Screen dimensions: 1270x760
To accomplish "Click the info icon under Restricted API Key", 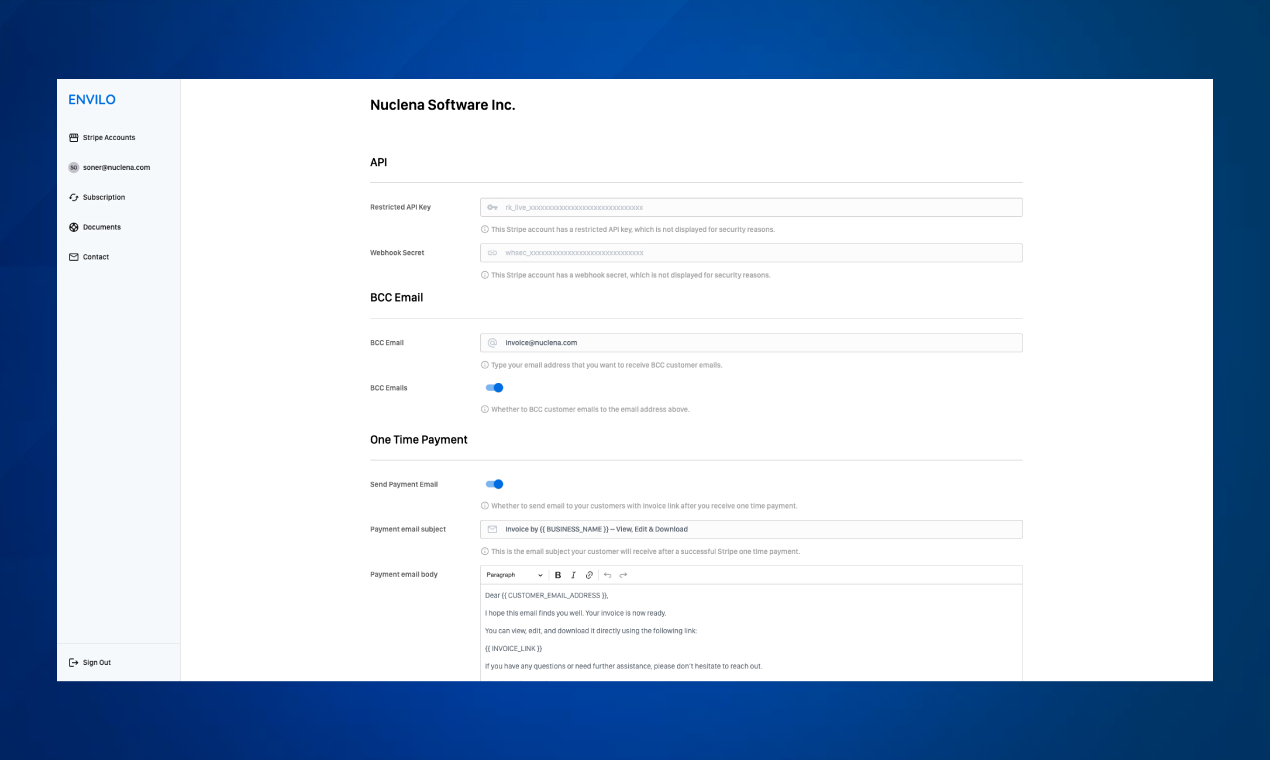I will 485,229.
